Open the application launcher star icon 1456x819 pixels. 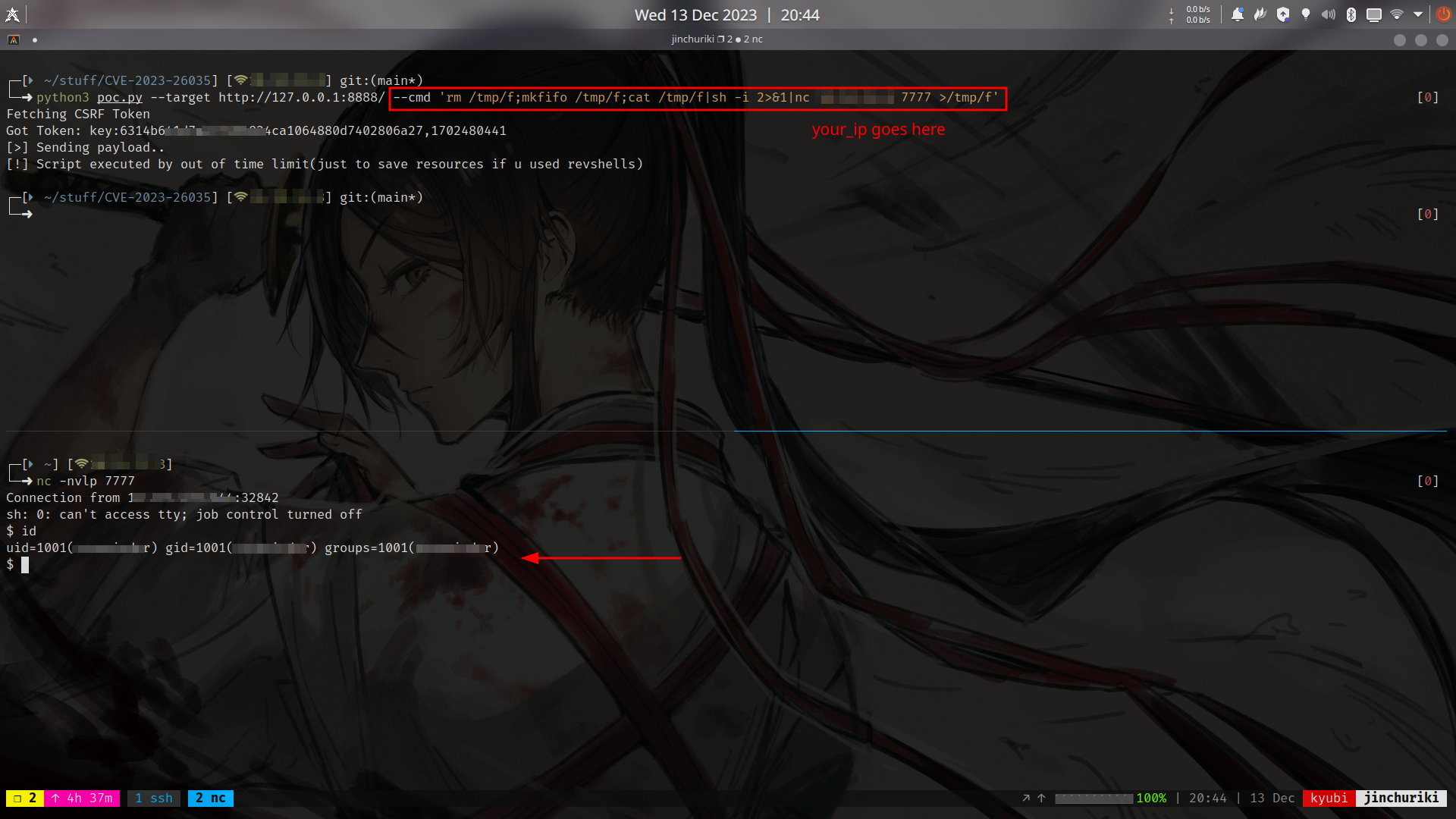pyautogui.click(x=12, y=14)
